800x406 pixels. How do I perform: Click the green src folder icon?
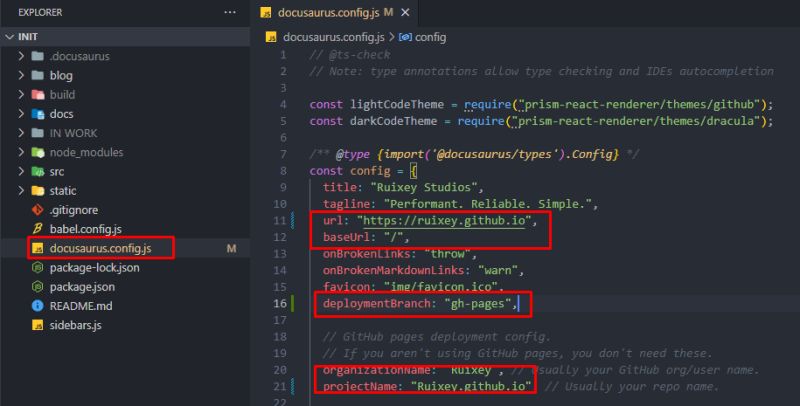pyautogui.click(x=38, y=171)
